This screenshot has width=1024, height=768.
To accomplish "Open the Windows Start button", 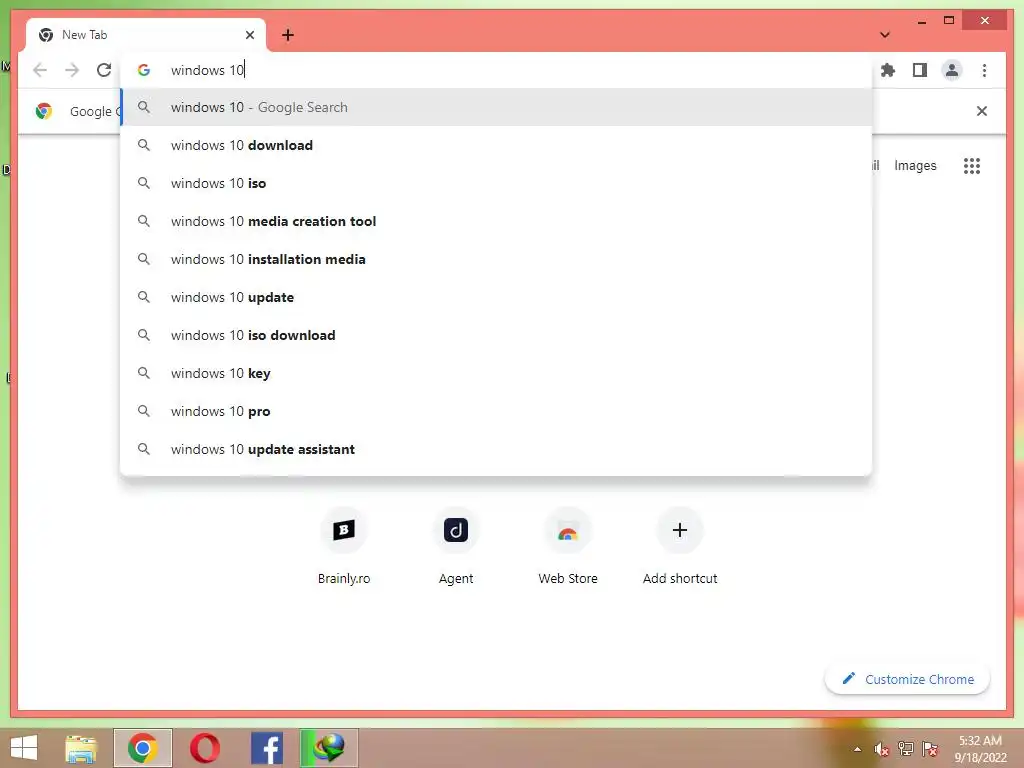I will pyautogui.click(x=24, y=748).
